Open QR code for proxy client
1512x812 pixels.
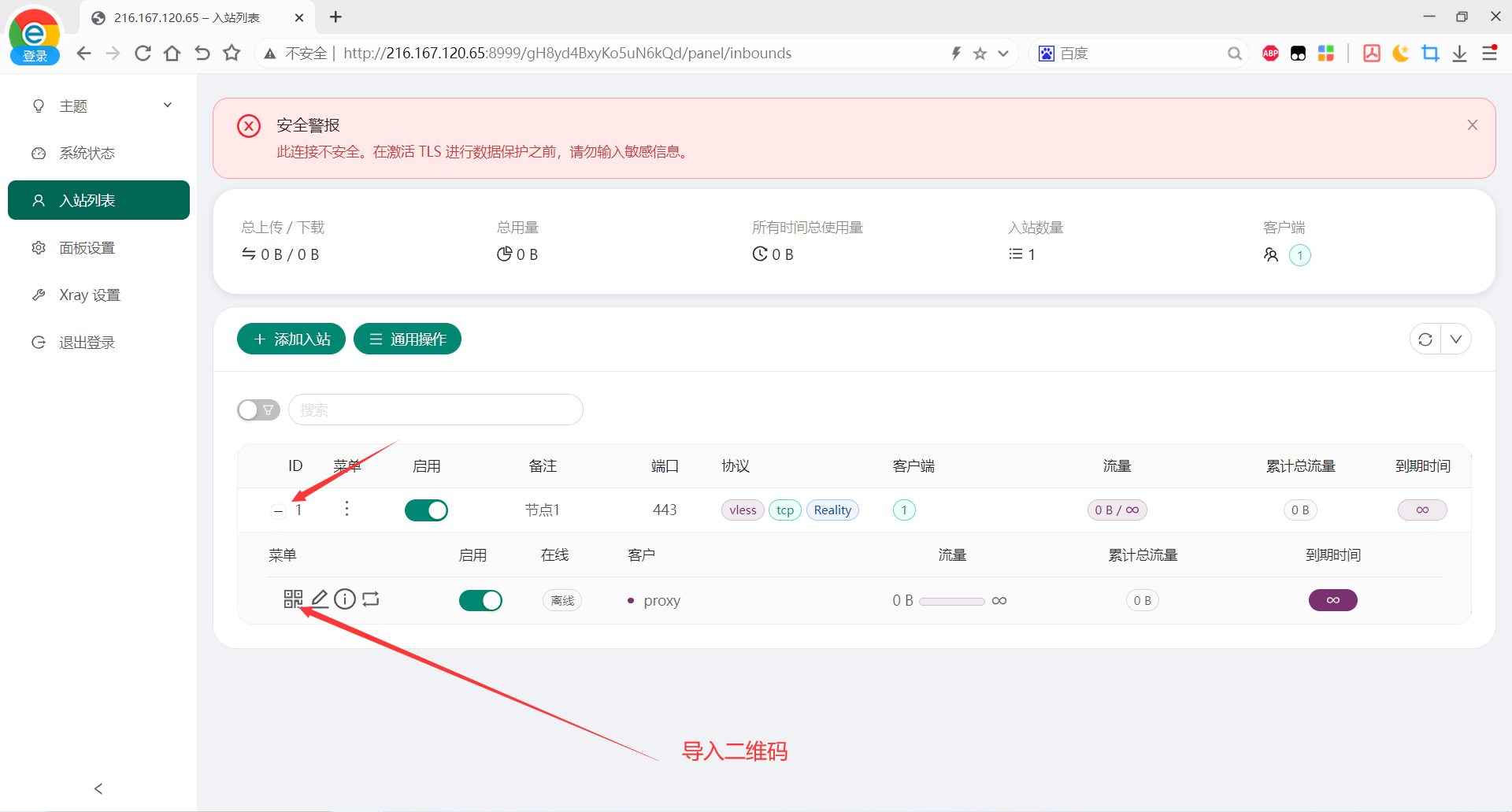292,599
